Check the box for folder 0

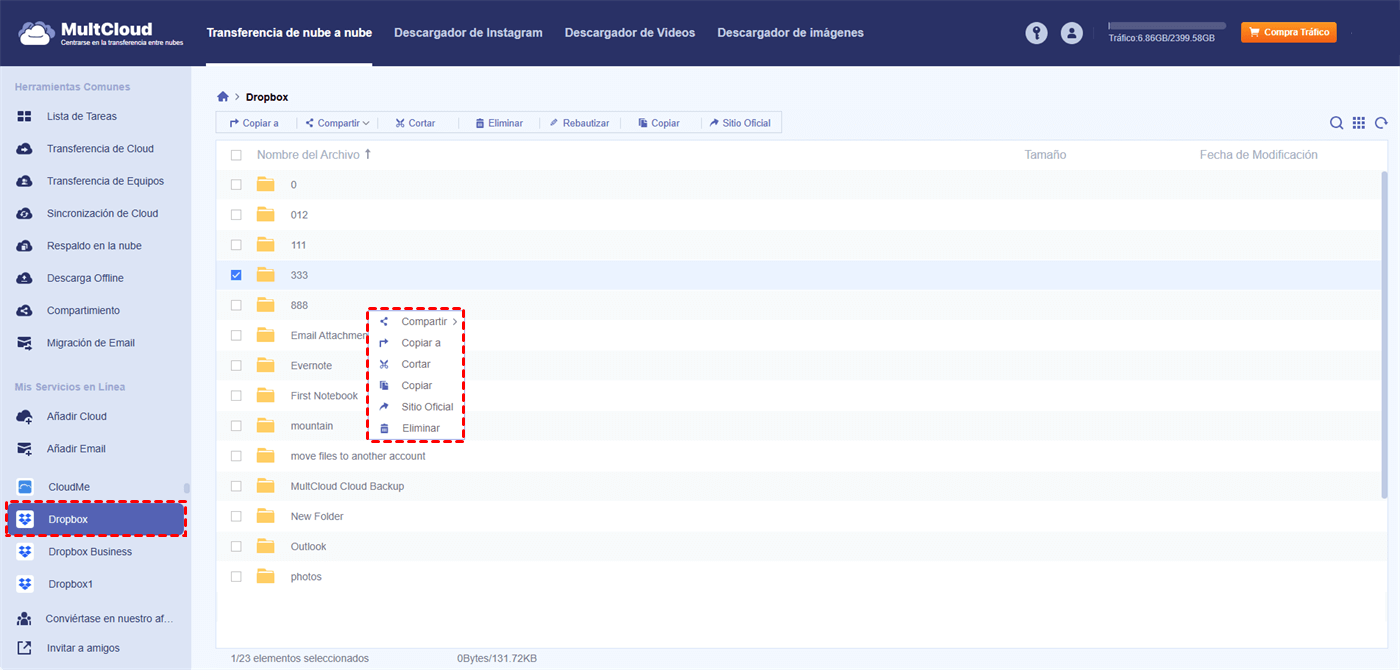point(236,185)
